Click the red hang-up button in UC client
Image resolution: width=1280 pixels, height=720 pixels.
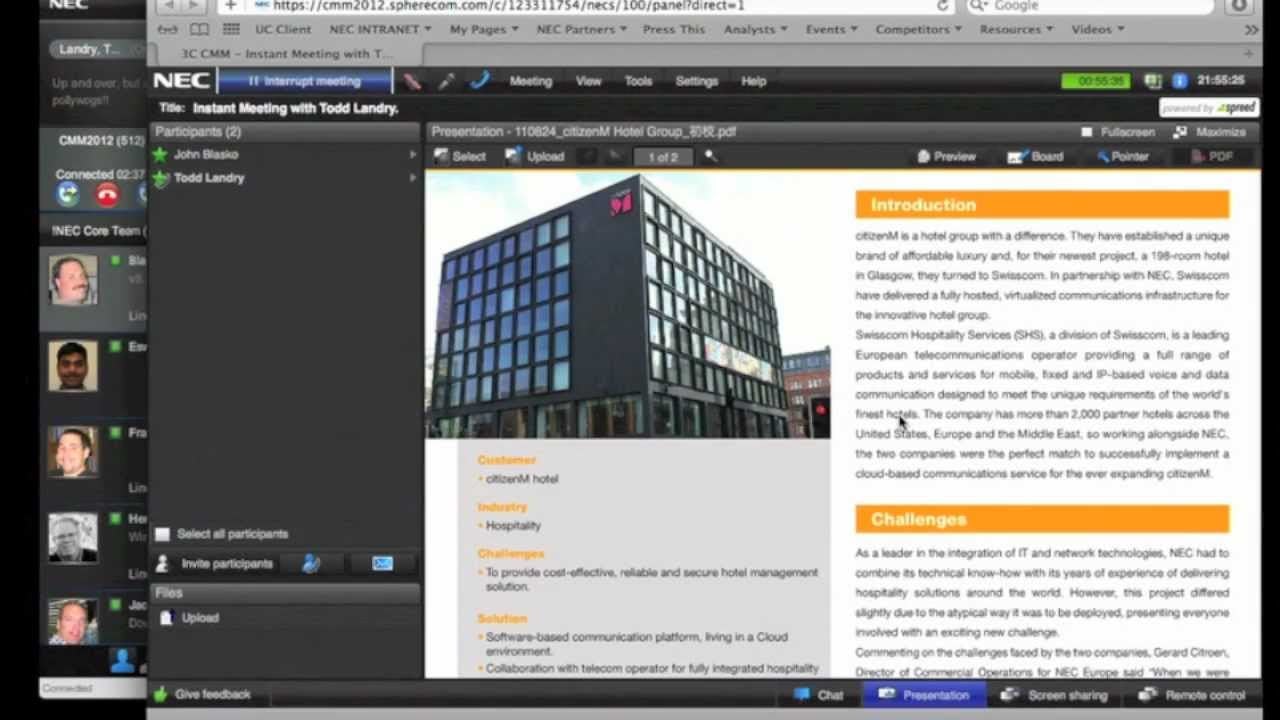point(107,195)
